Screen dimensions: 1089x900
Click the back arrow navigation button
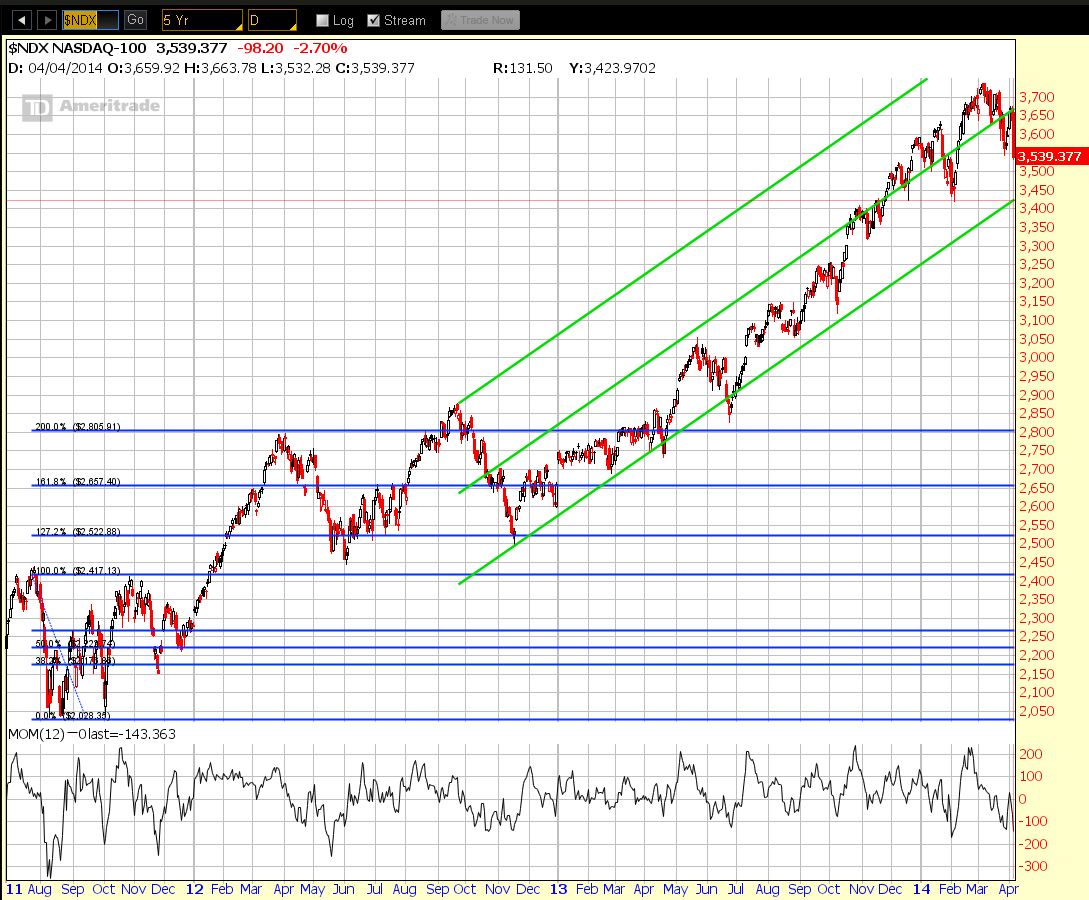tap(22, 20)
